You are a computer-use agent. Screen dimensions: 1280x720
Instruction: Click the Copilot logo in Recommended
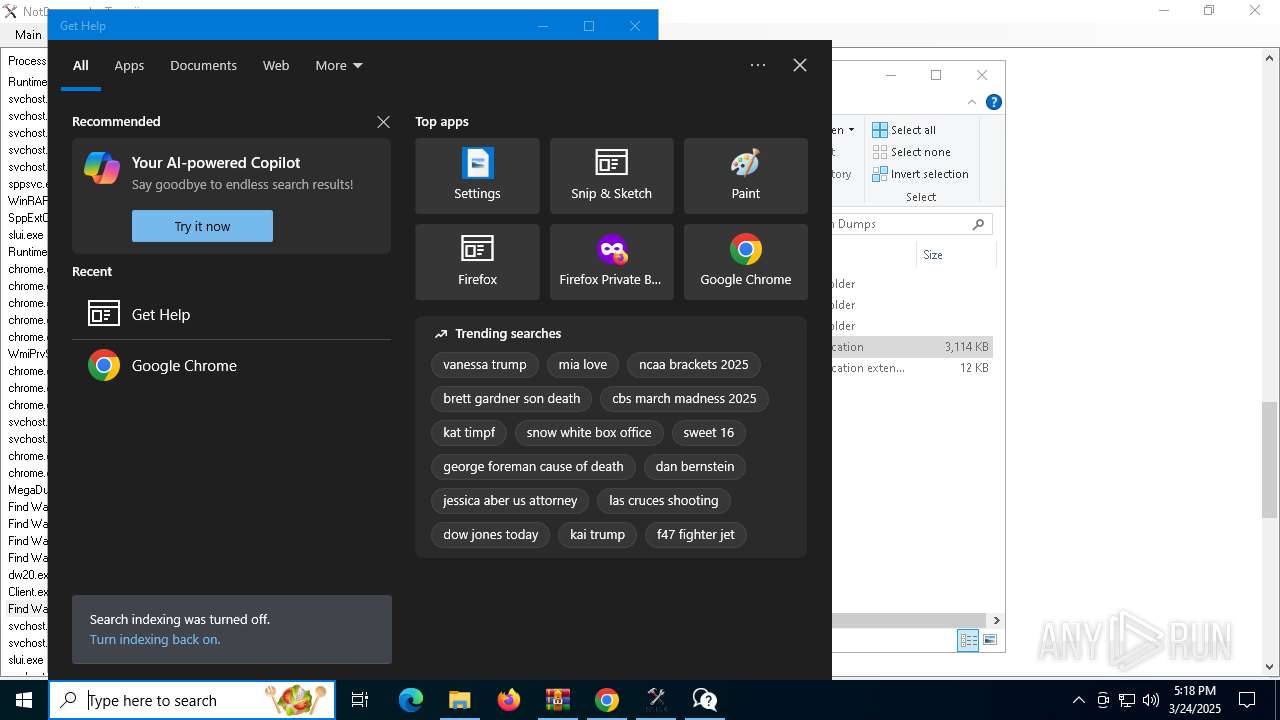click(x=102, y=168)
